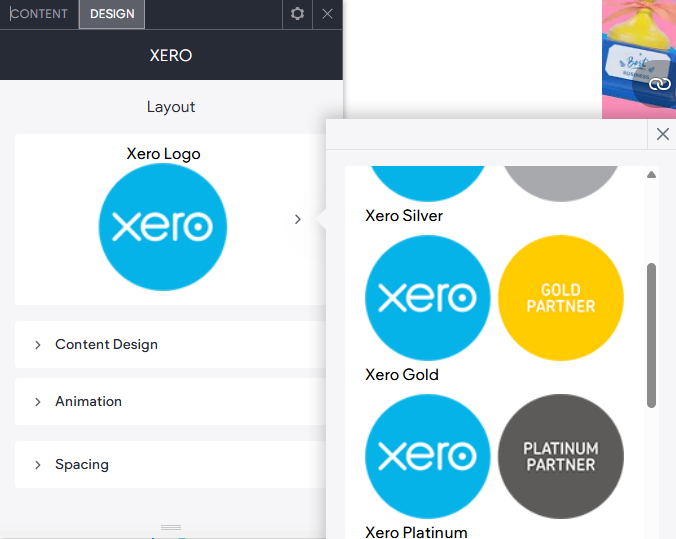Click the panel resize handle at bottom
Viewport: 676px width, 539px height.
point(171,527)
